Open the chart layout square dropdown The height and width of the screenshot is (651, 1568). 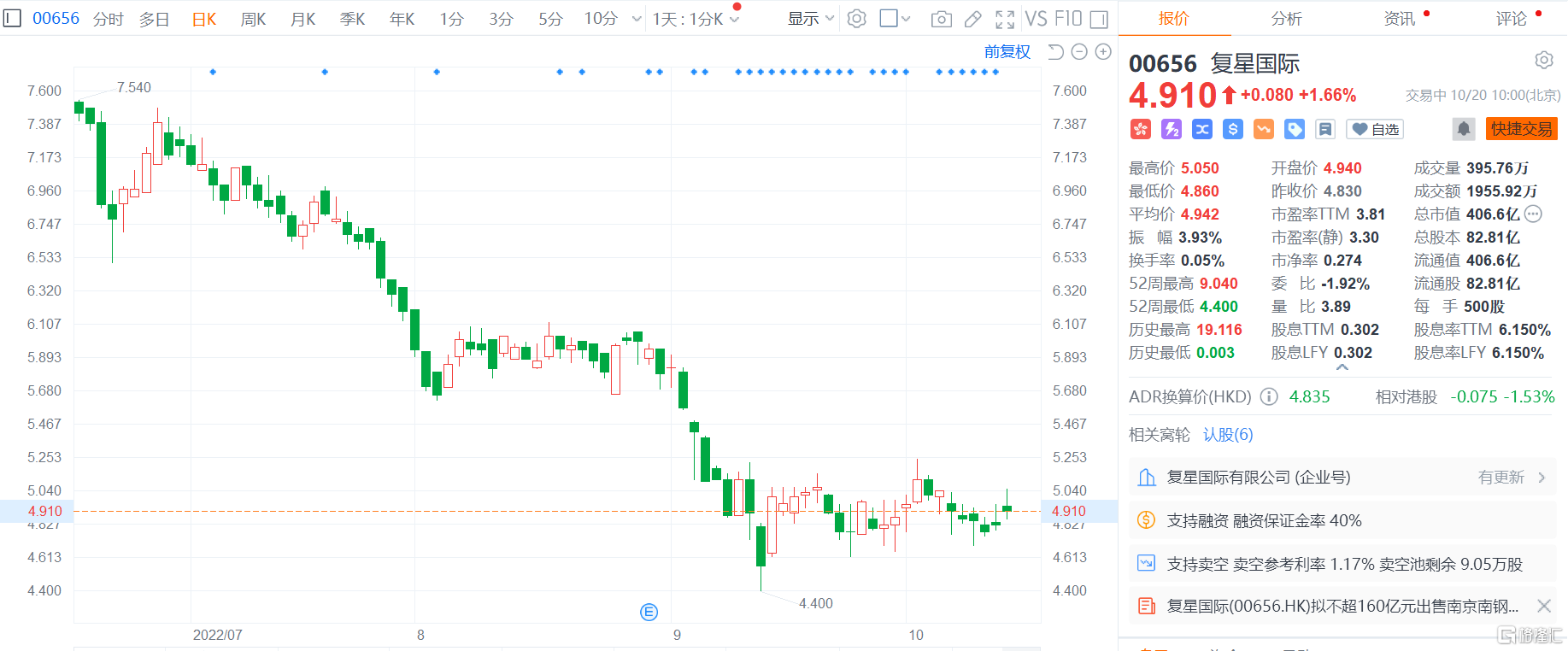pyautogui.click(x=895, y=18)
